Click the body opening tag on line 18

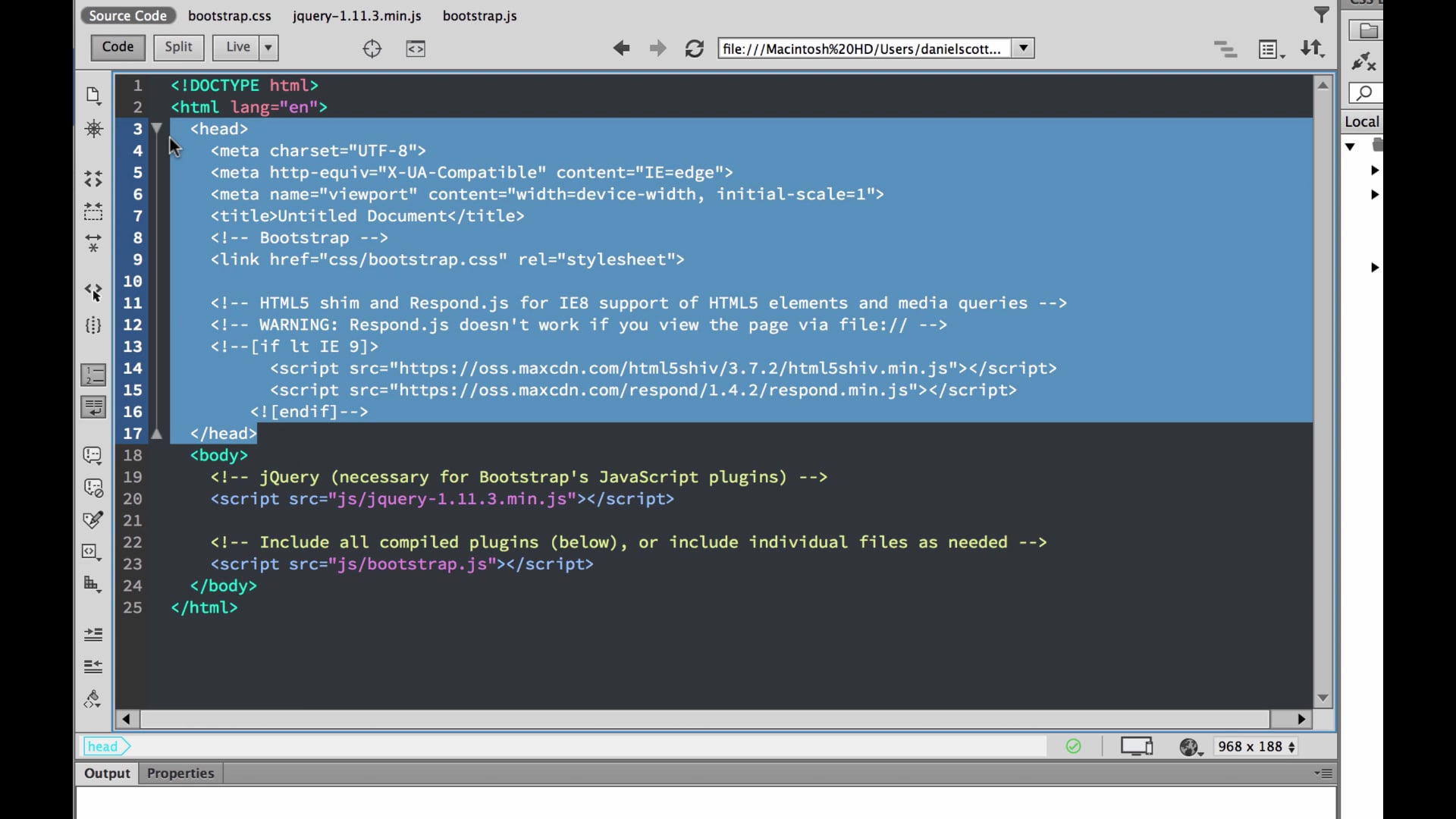pos(218,455)
